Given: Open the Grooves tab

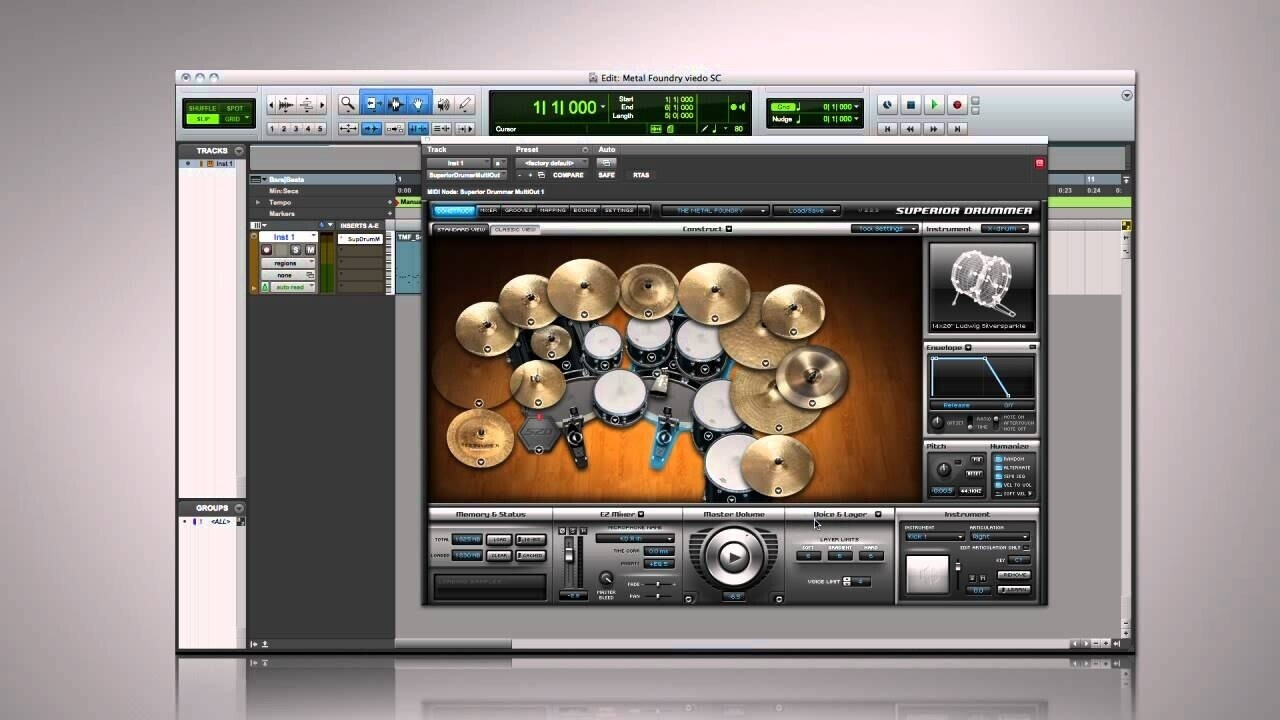Looking at the screenshot, I should (x=518, y=211).
